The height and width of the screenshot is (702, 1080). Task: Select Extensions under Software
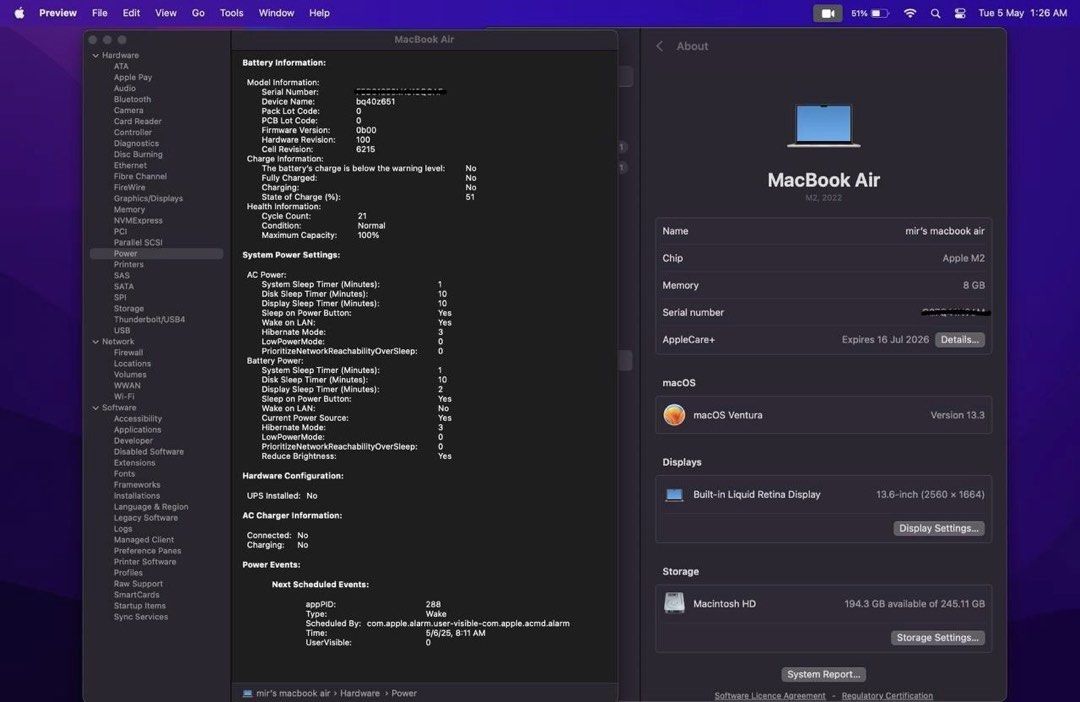[134, 463]
